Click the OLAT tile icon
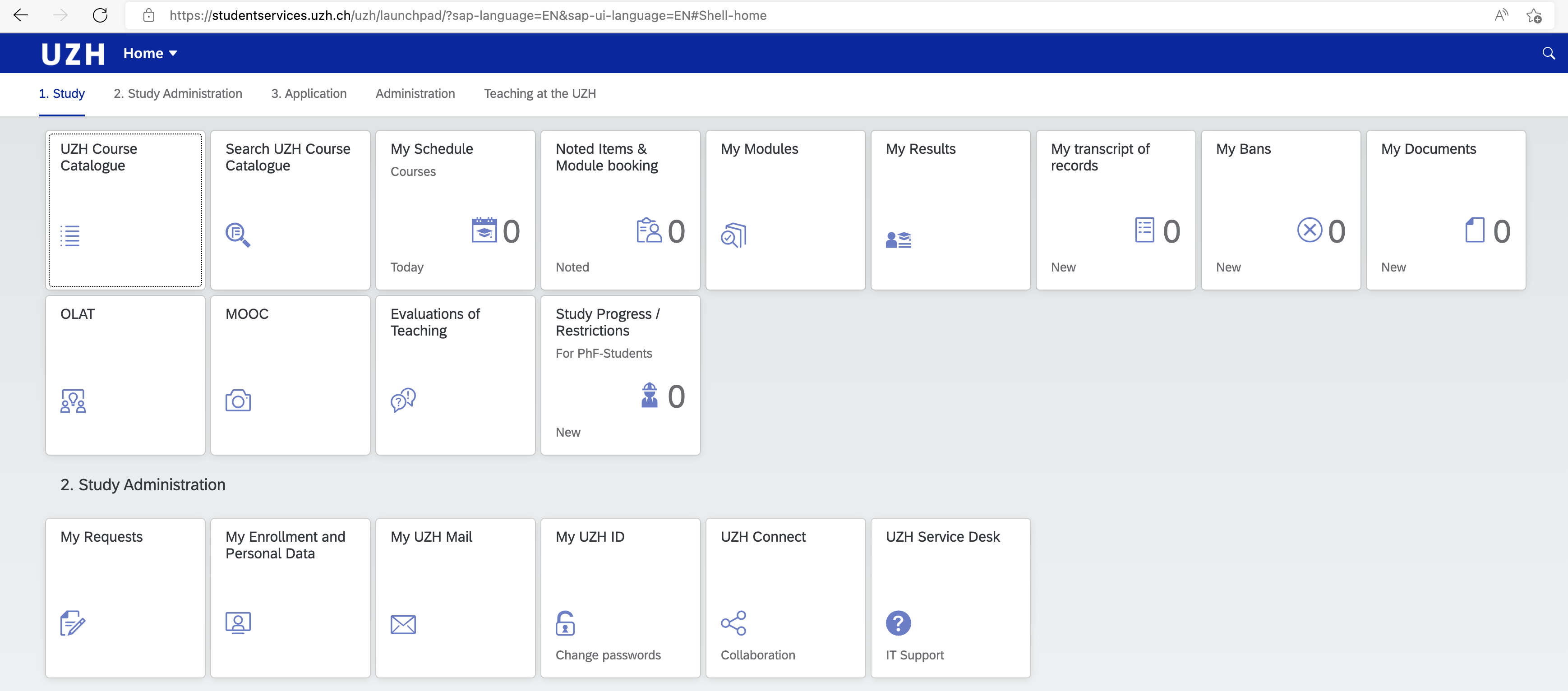This screenshot has width=1568, height=691. coord(73,401)
